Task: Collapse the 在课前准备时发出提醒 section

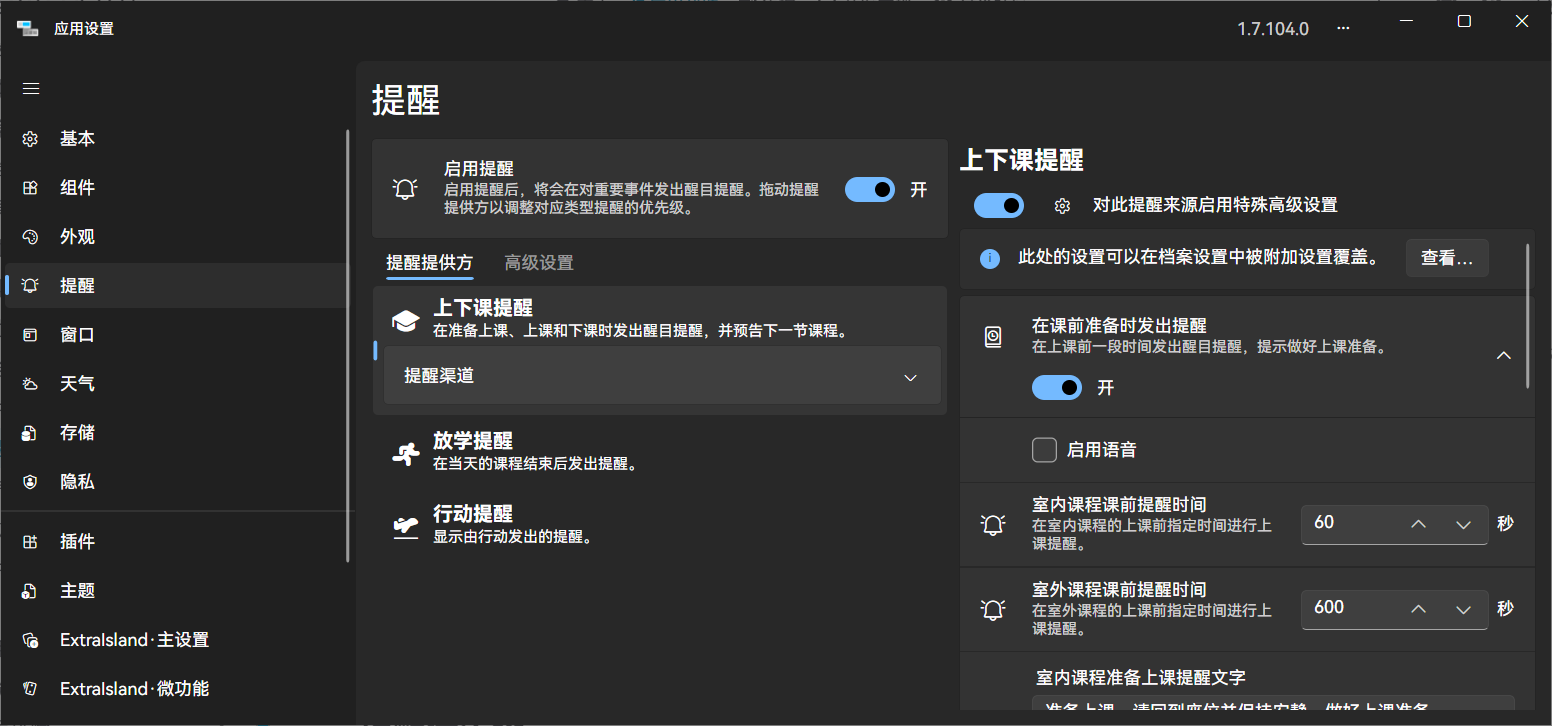Action: [1503, 355]
